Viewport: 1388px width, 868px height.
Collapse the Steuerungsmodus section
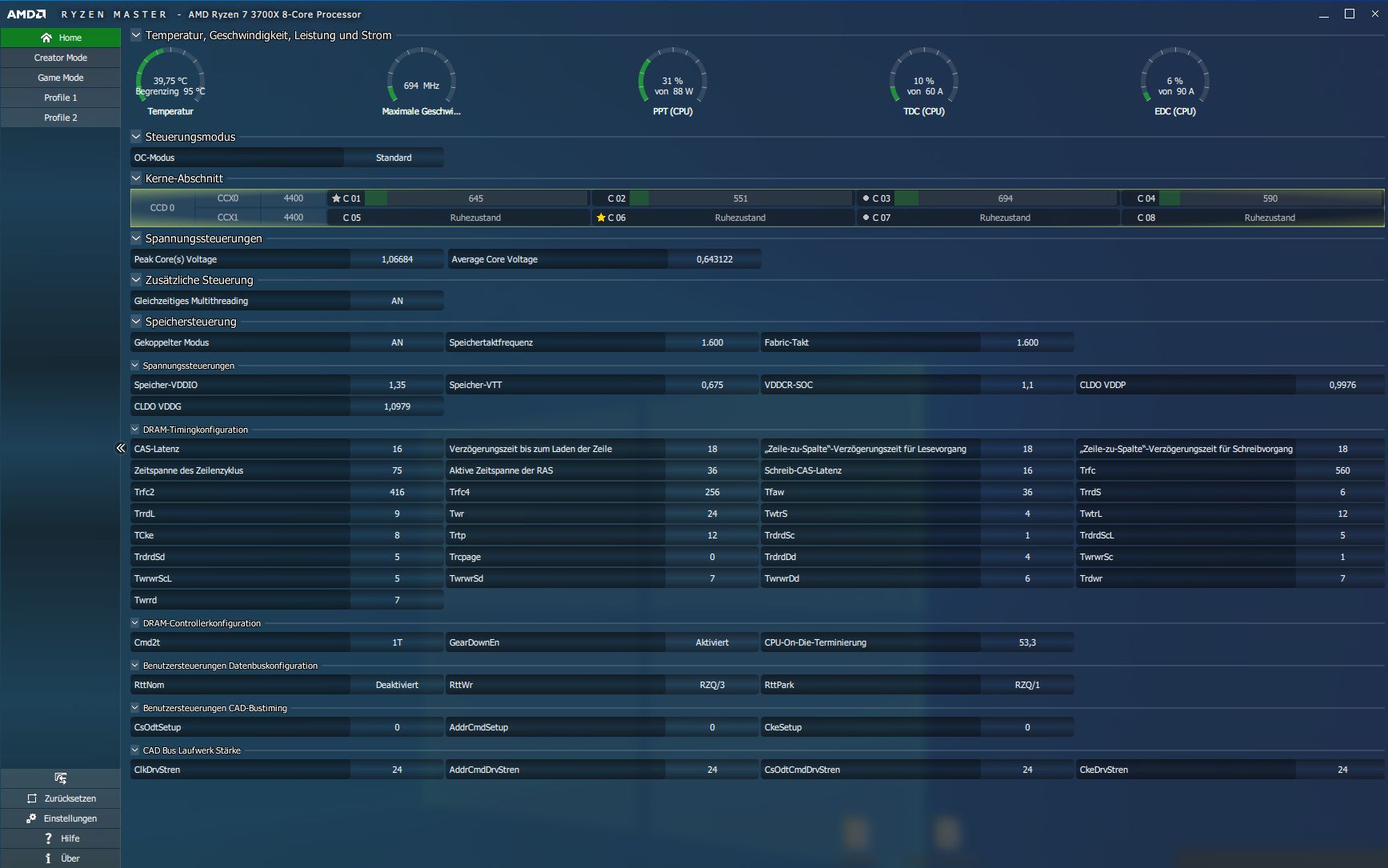[x=136, y=137]
